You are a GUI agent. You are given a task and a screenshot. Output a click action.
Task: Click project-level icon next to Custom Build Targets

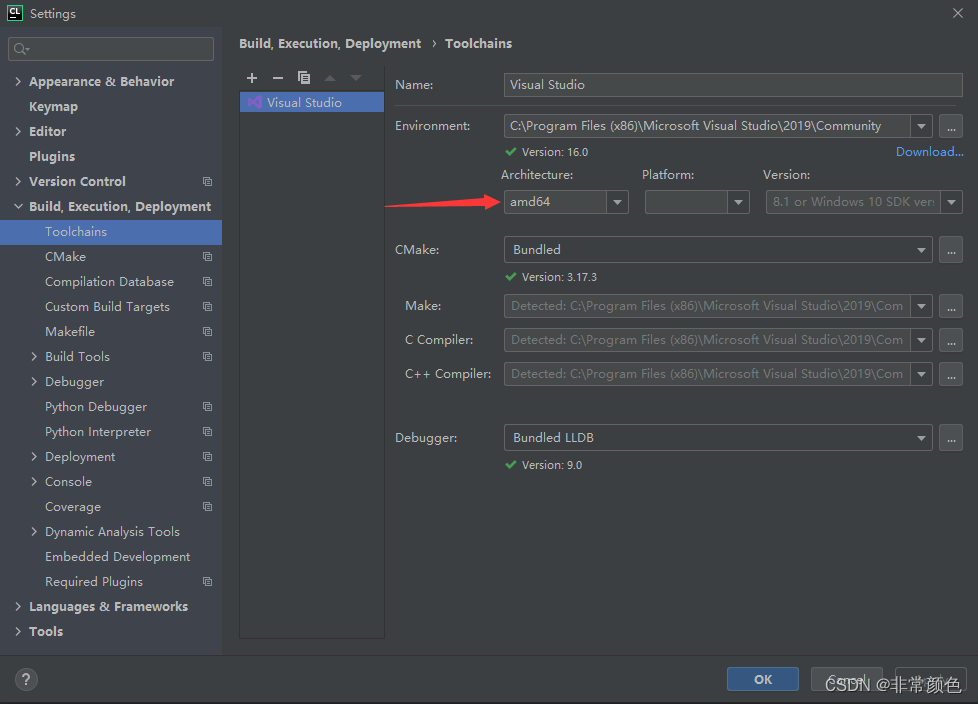(208, 306)
